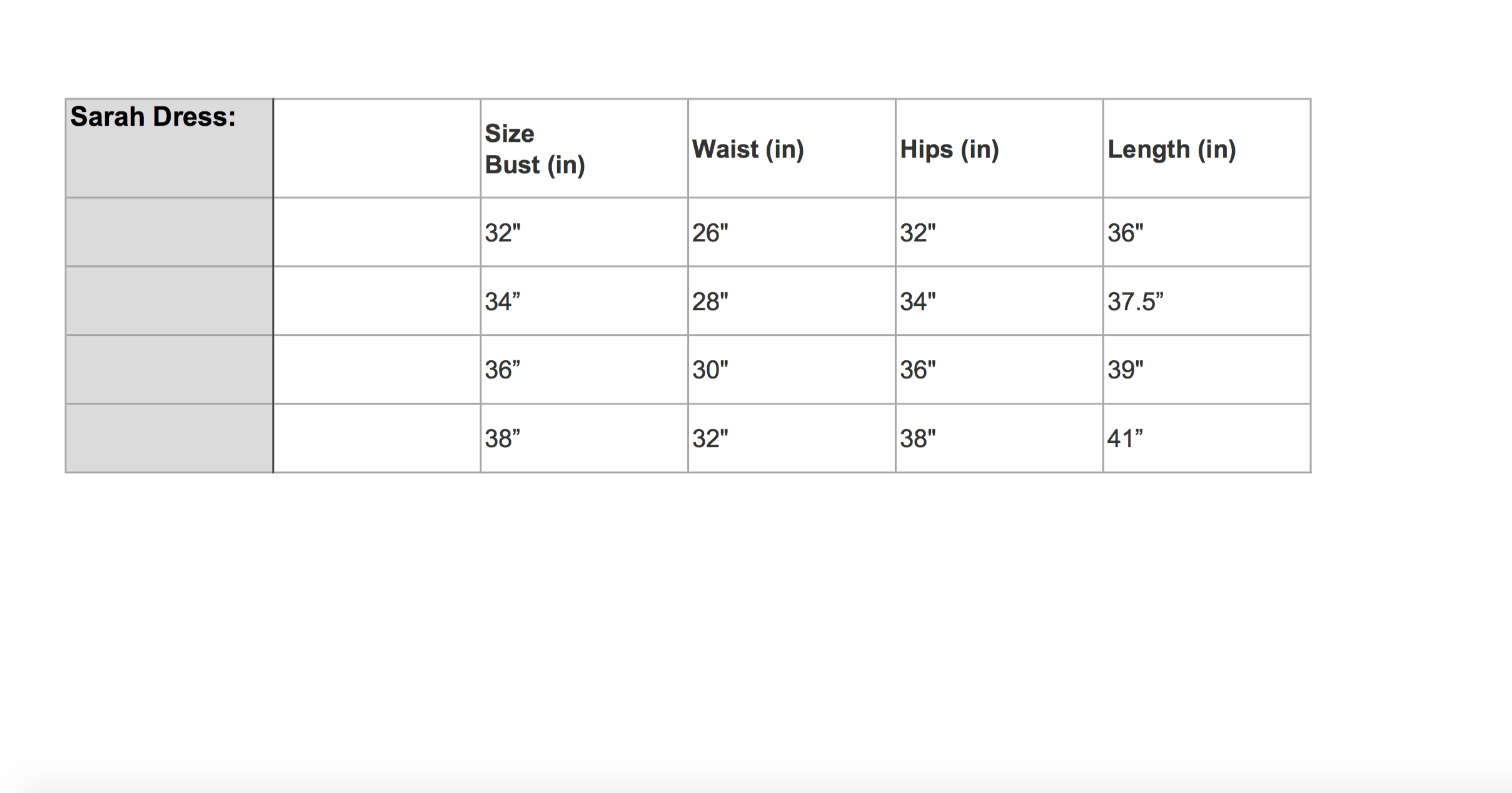Viewport: 1512px width, 793px height.
Task: Select the 32" bust value in first row
Action: pos(503,233)
